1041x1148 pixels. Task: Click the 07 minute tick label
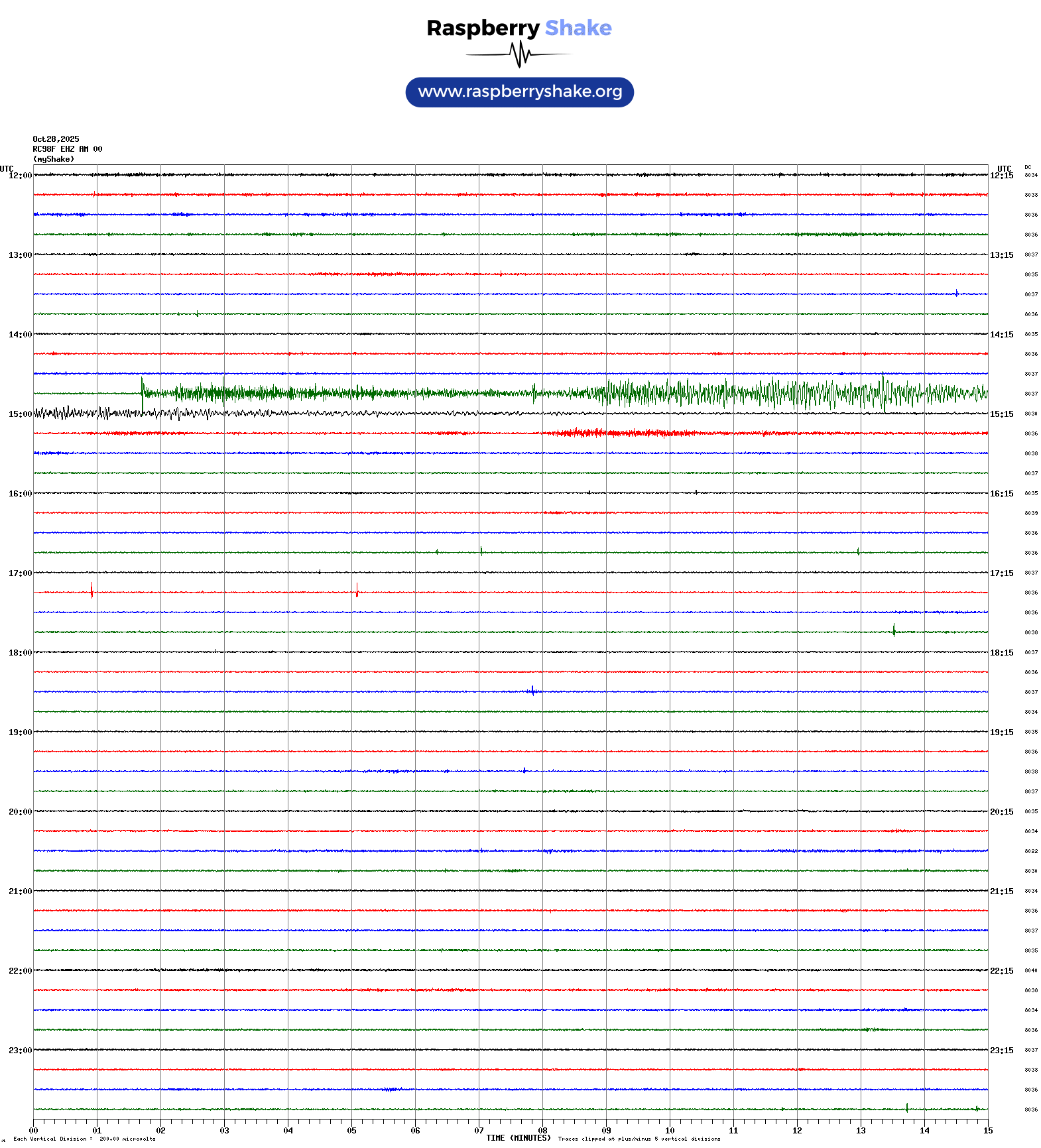[479, 1131]
